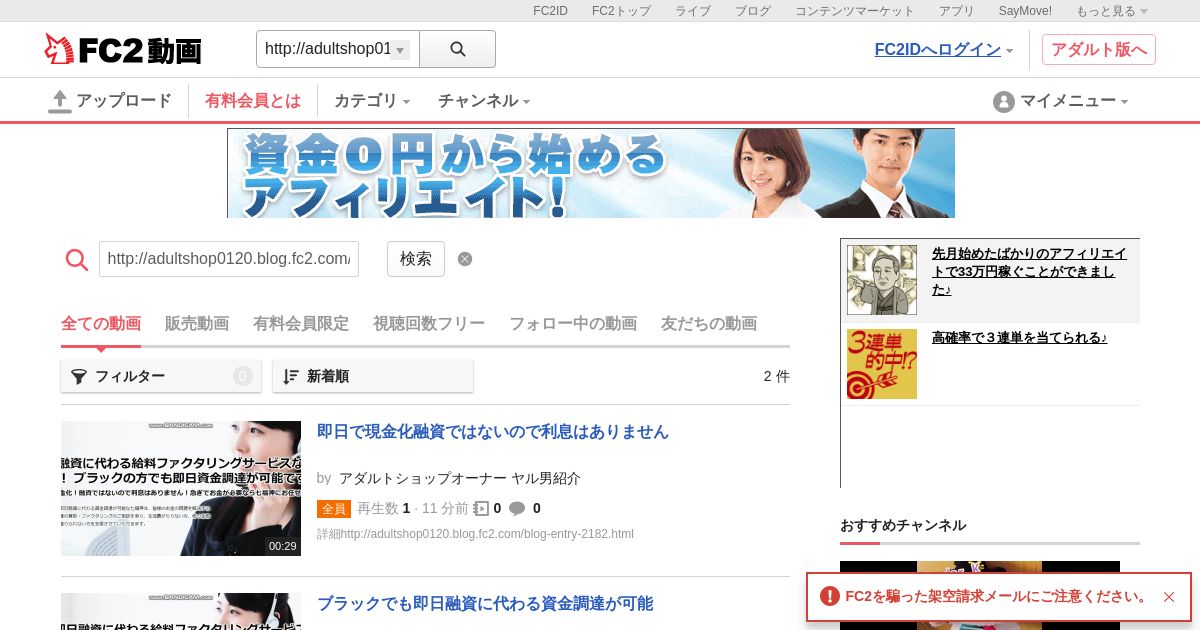Open SayMove! in the top bar
Image resolution: width=1200 pixels, height=630 pixels.
point(1025,11)
